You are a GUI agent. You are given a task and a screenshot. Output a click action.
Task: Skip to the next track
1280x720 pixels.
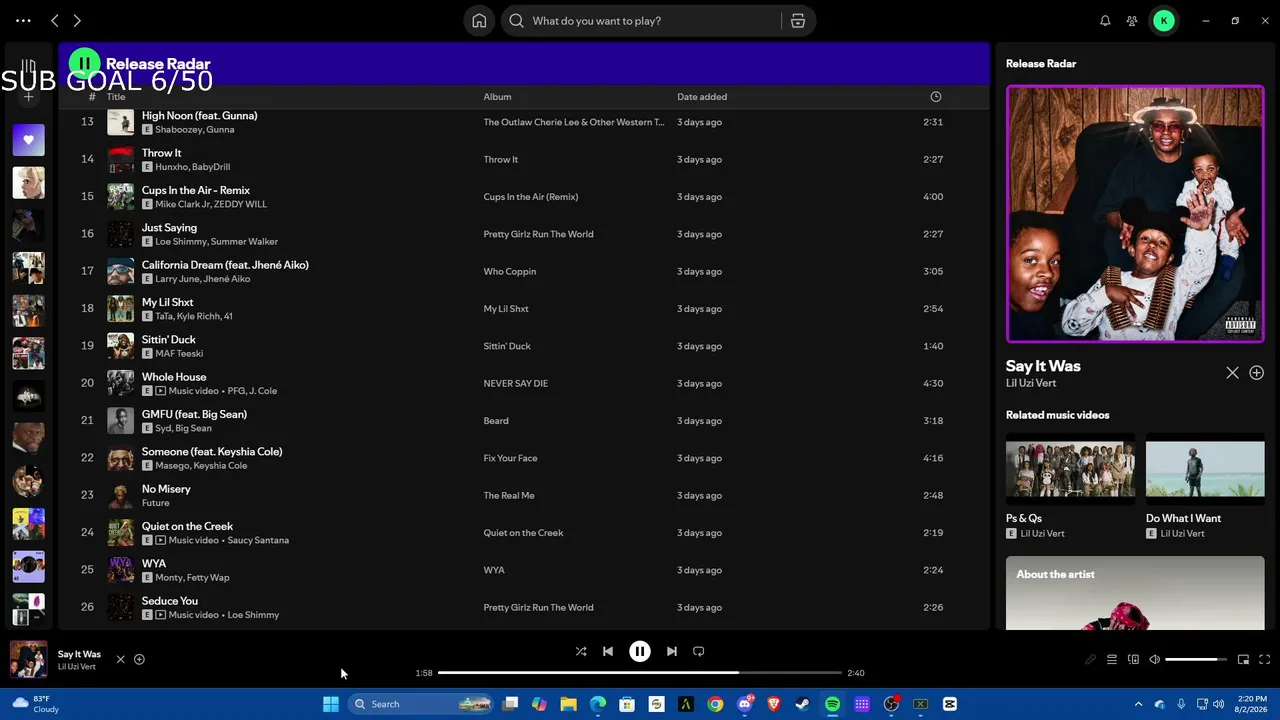tap(672, 651)
